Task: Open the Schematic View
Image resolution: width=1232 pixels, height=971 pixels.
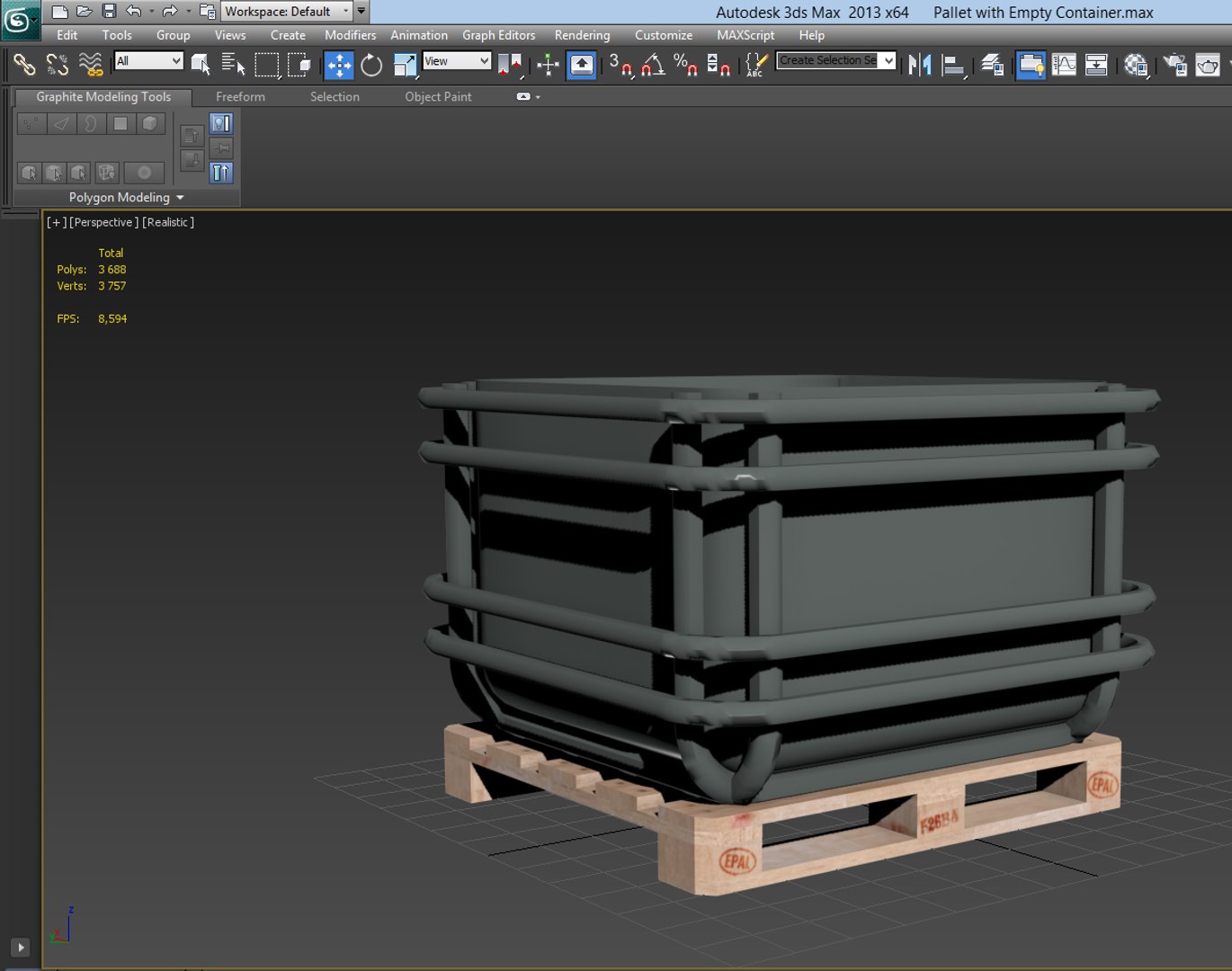Action: (x=1096, y=65)
